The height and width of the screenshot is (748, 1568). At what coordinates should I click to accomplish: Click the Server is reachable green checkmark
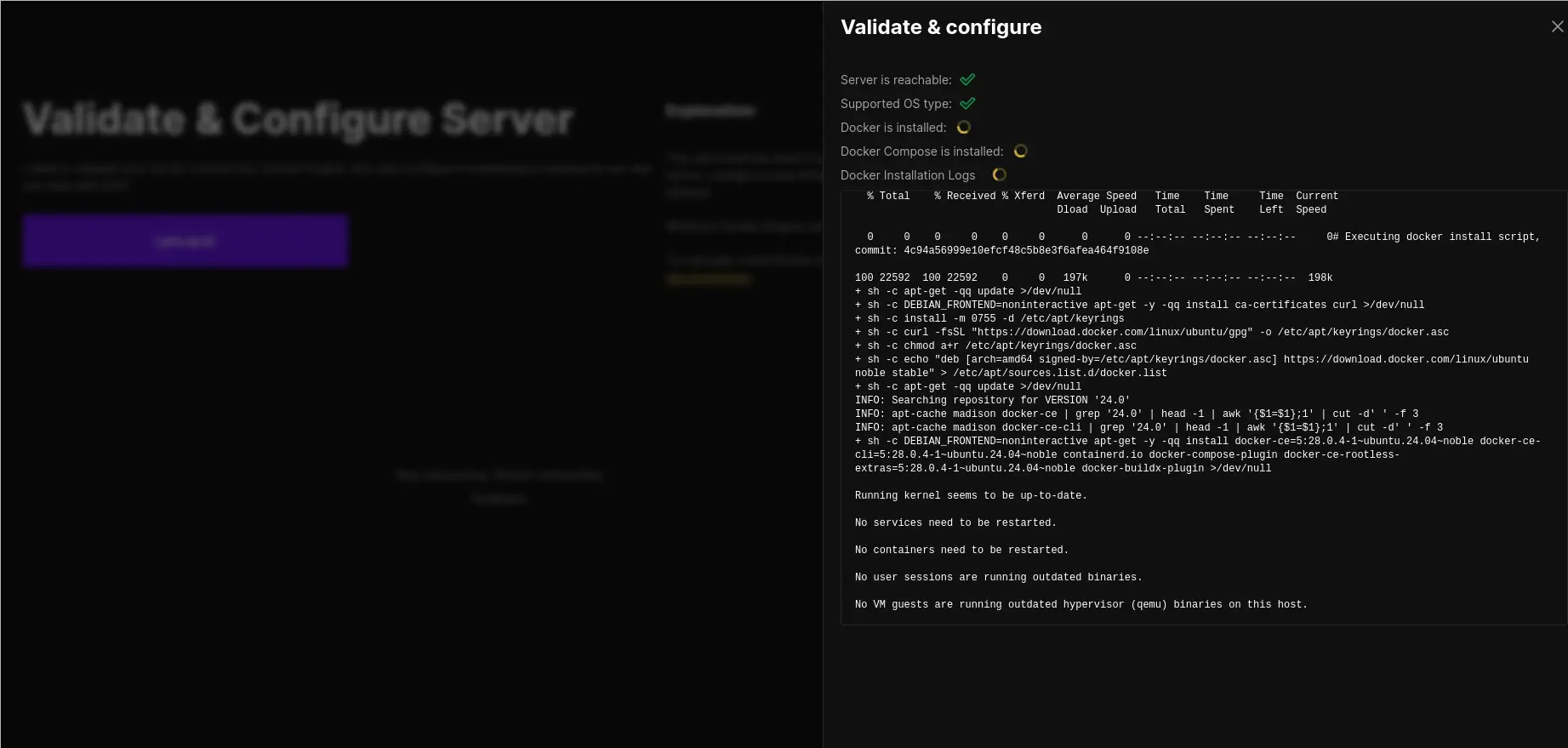click(x=967, y=79)
